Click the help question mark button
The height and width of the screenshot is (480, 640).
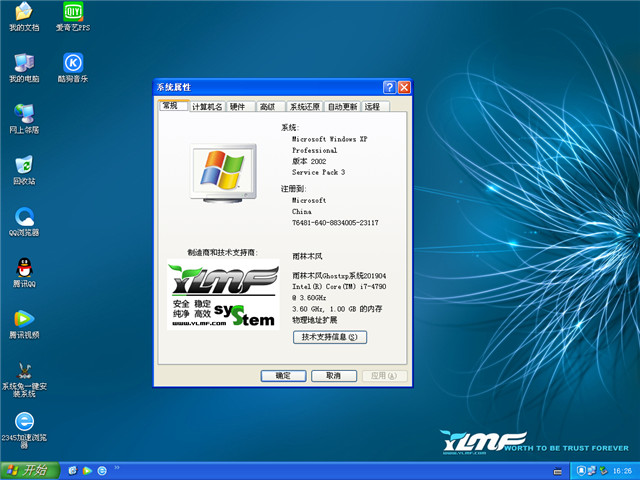coord(389,87)
